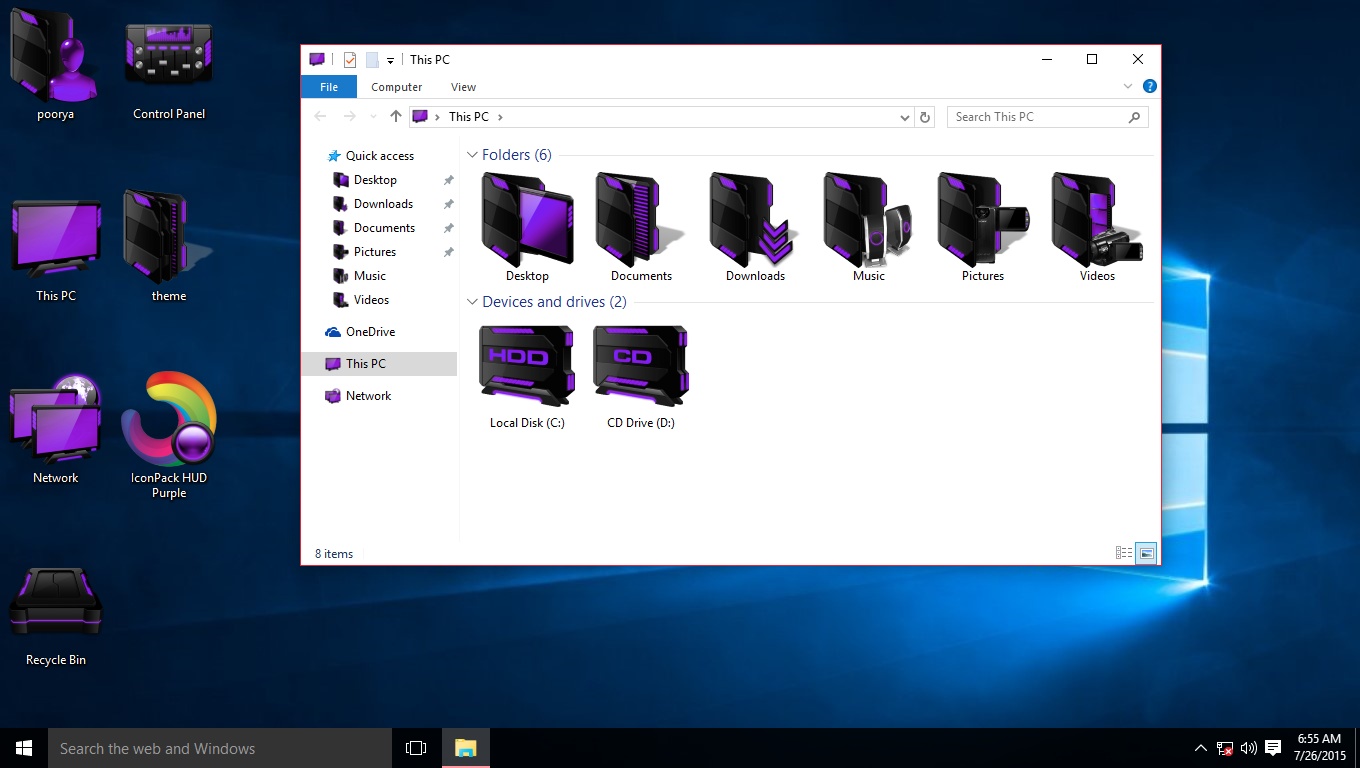Switch to details view in the status bar
1360x768 pixels.
click(x=1124, y=552)
